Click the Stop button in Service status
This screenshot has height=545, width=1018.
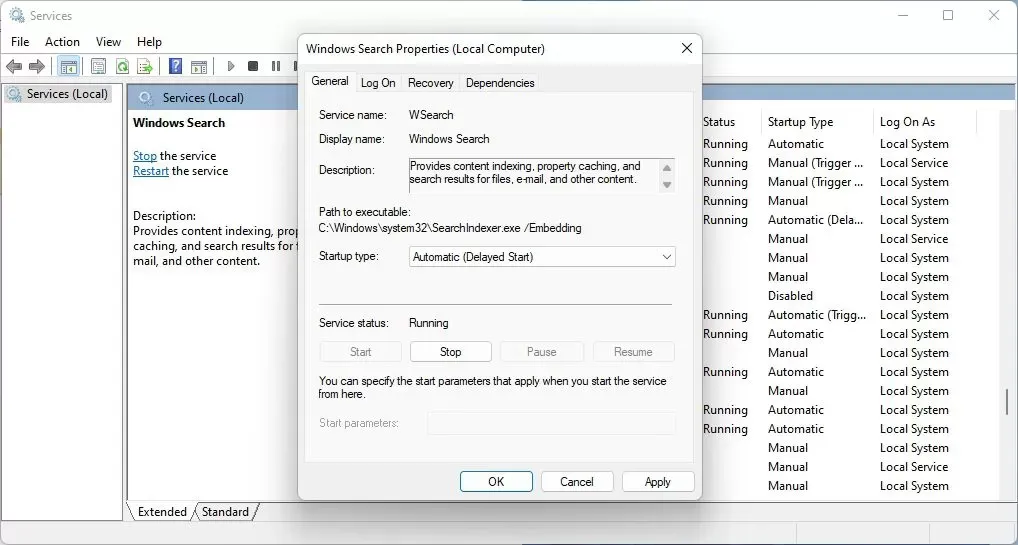click(x=451, y=352)
